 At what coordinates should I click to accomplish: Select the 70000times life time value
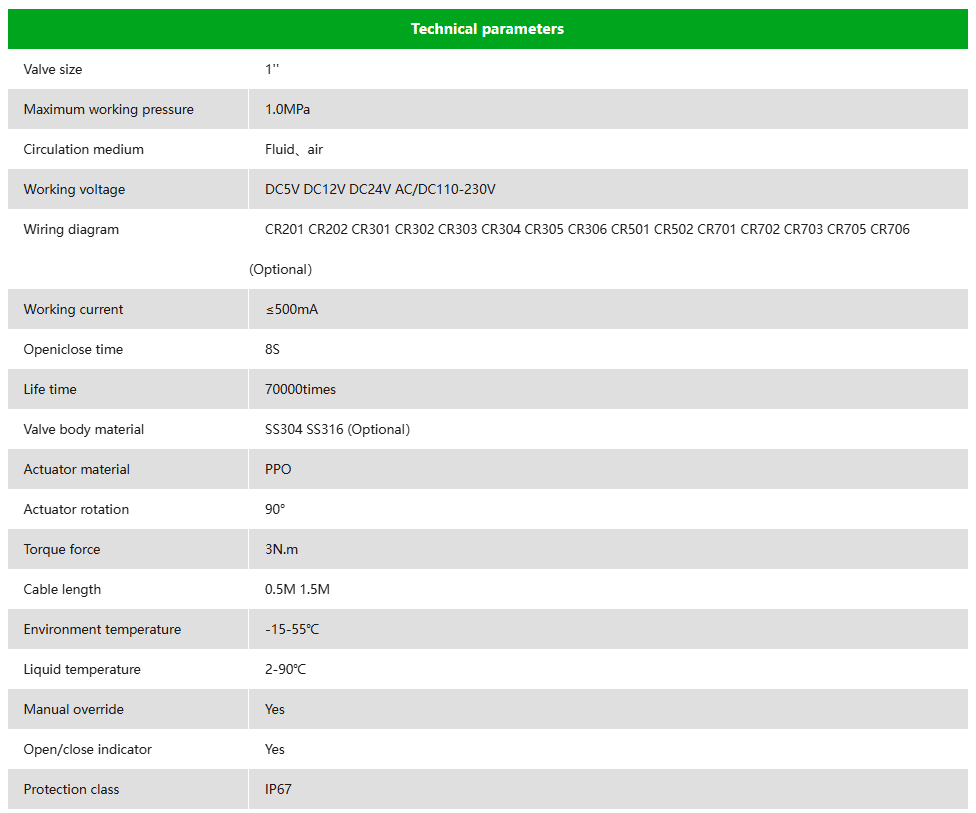[x=301, y=389]
